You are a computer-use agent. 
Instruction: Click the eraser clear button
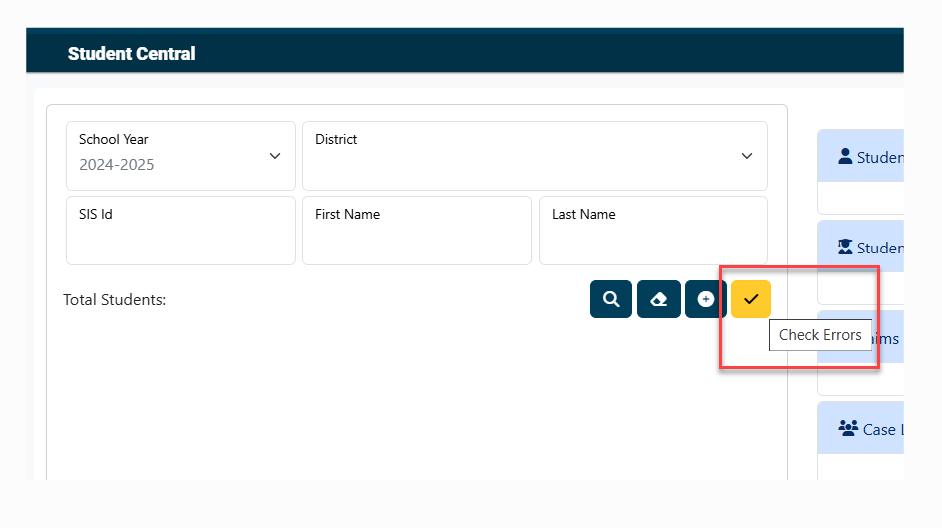(658, 299)
